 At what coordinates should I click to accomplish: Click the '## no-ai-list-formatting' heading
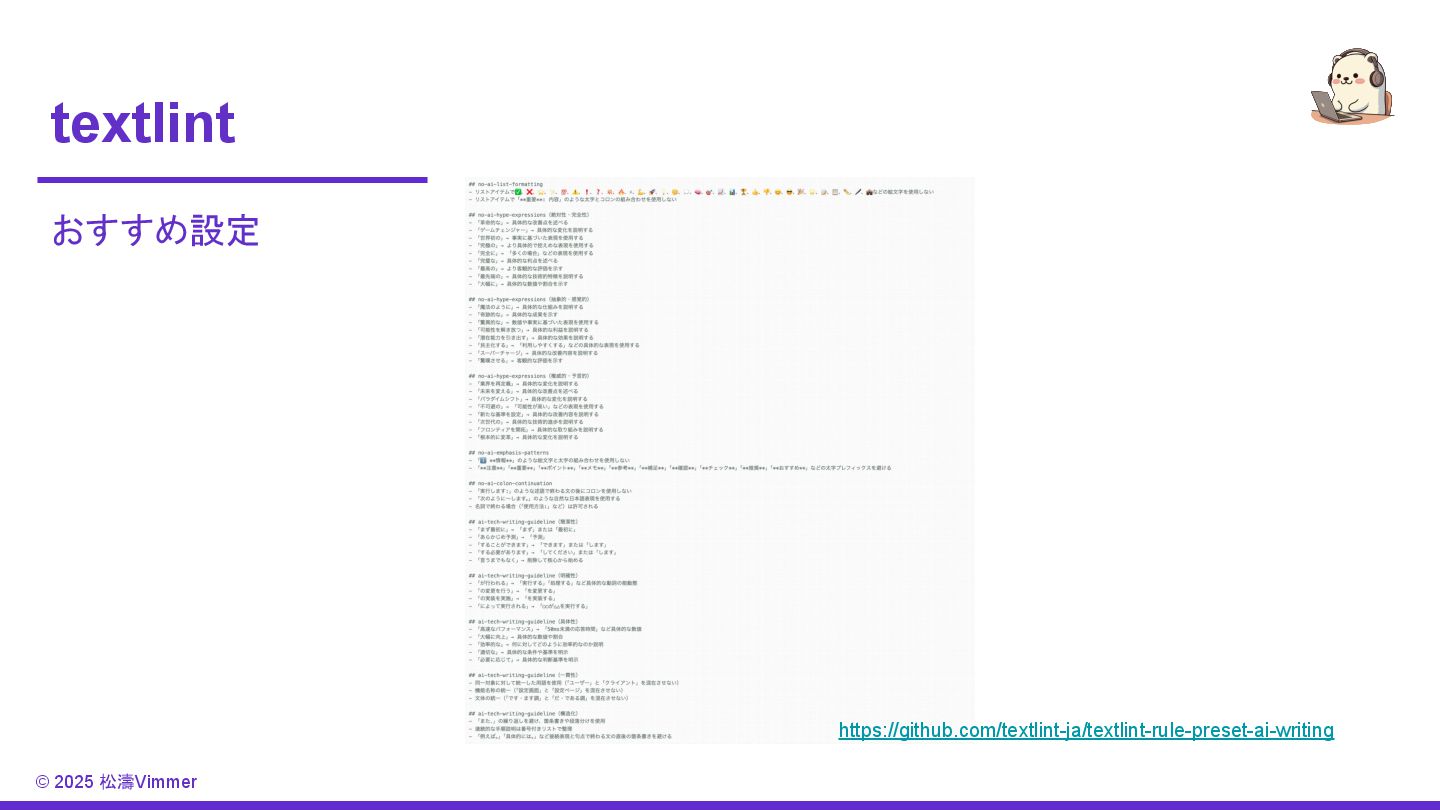click(x=506, y=184)
